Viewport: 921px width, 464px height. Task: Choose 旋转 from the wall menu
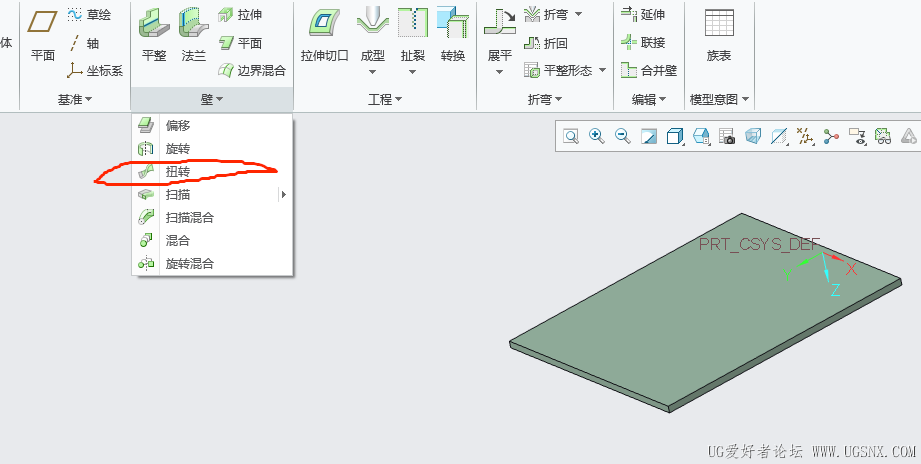click(x=211, y=149)
